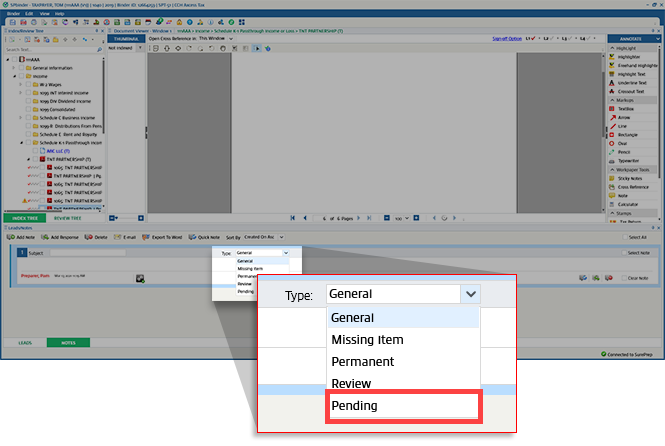Switch to the Review Tree tab
This screenshot has width=665, height=446.
click(x=68, y=217)
